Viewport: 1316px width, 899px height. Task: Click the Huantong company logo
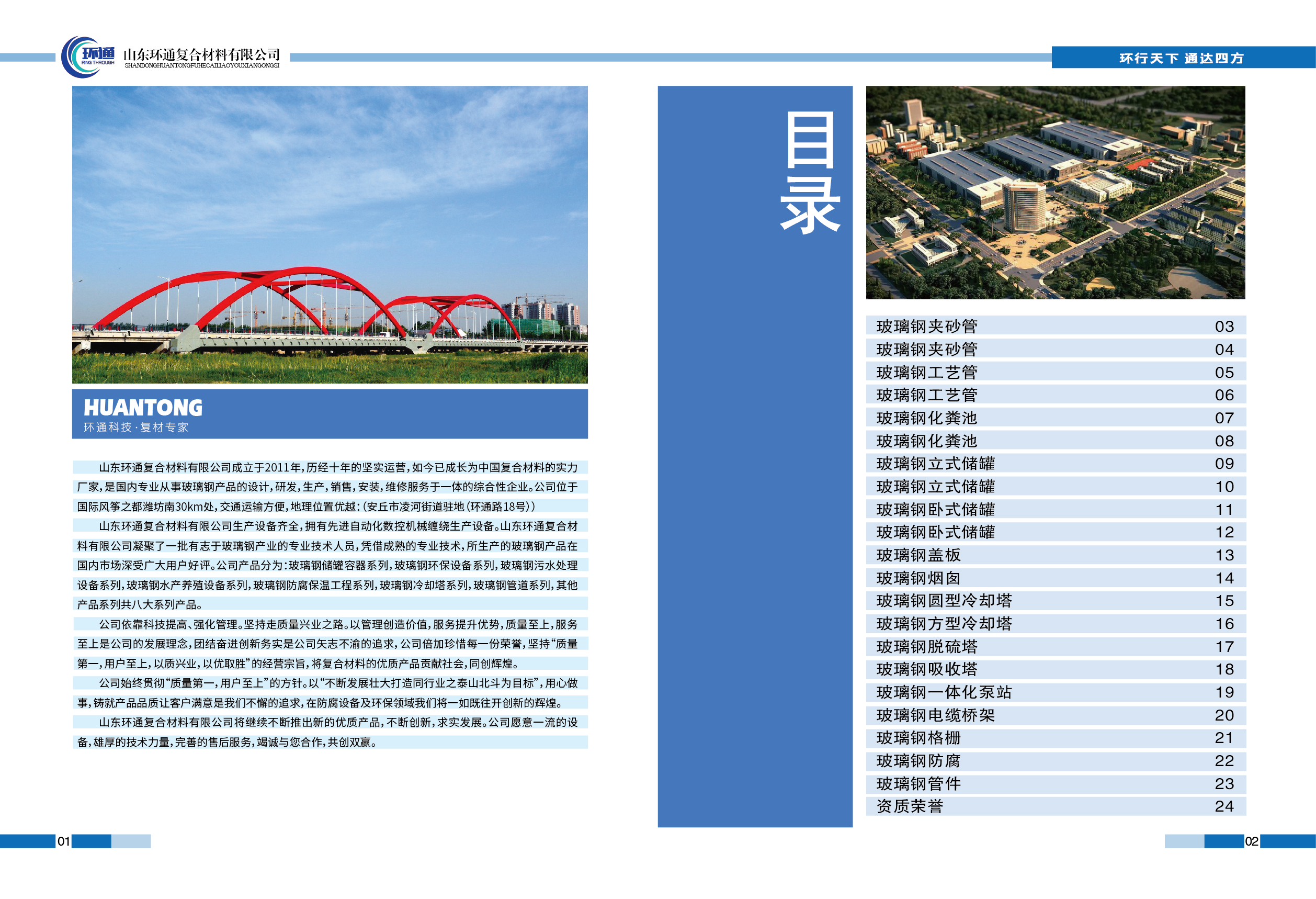(88, 57)
